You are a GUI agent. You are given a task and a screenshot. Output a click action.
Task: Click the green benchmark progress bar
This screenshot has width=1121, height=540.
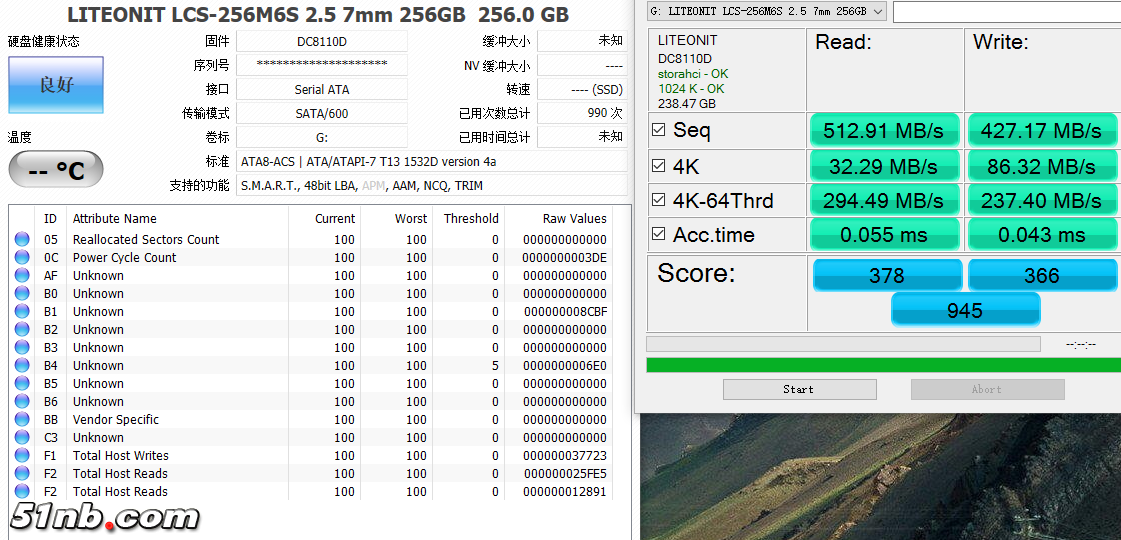[x=883, y=365]
